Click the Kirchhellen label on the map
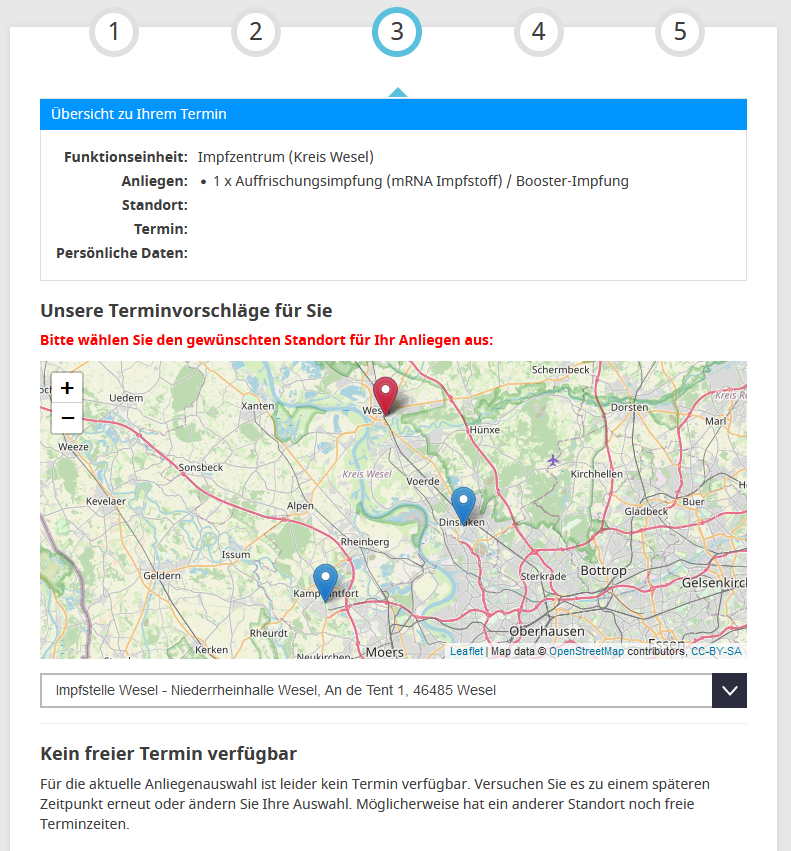This screenshot has width=791, height=851. click(x=597, y=474)
